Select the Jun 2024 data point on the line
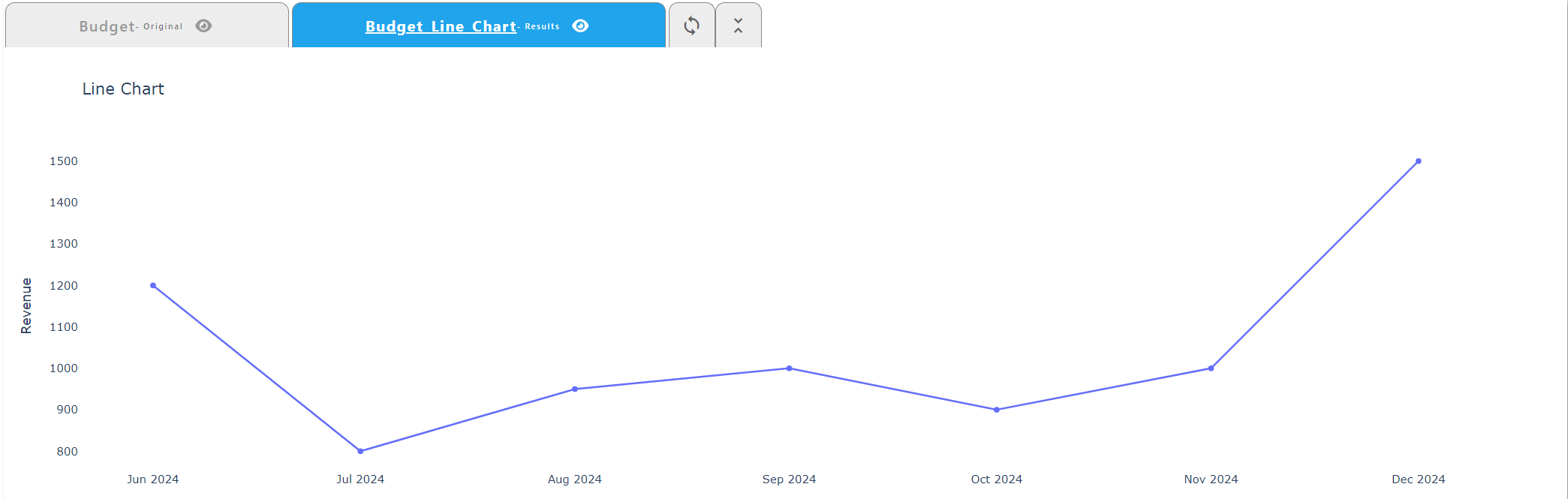Viewport: 1568px width, 499px height. 153,286
